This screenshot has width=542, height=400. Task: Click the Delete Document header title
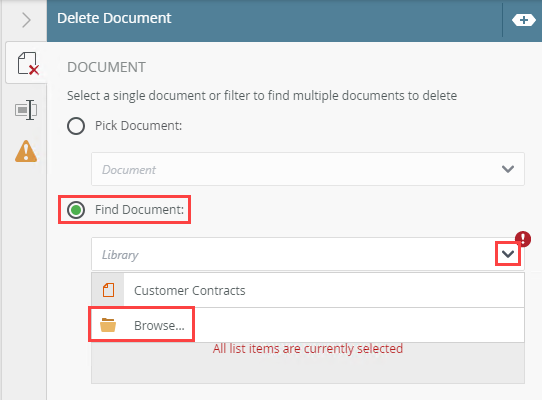[114, 18]
